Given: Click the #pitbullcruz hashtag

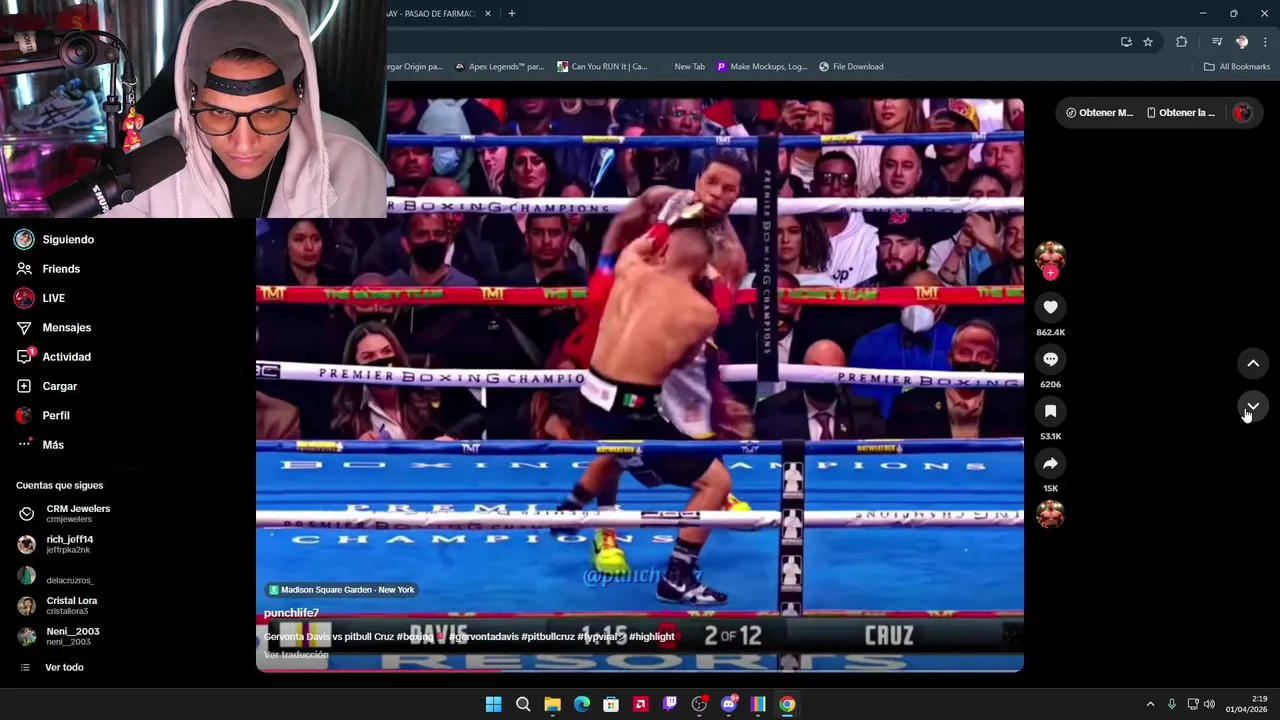Looking at the screenshot, I should point(548,636).
